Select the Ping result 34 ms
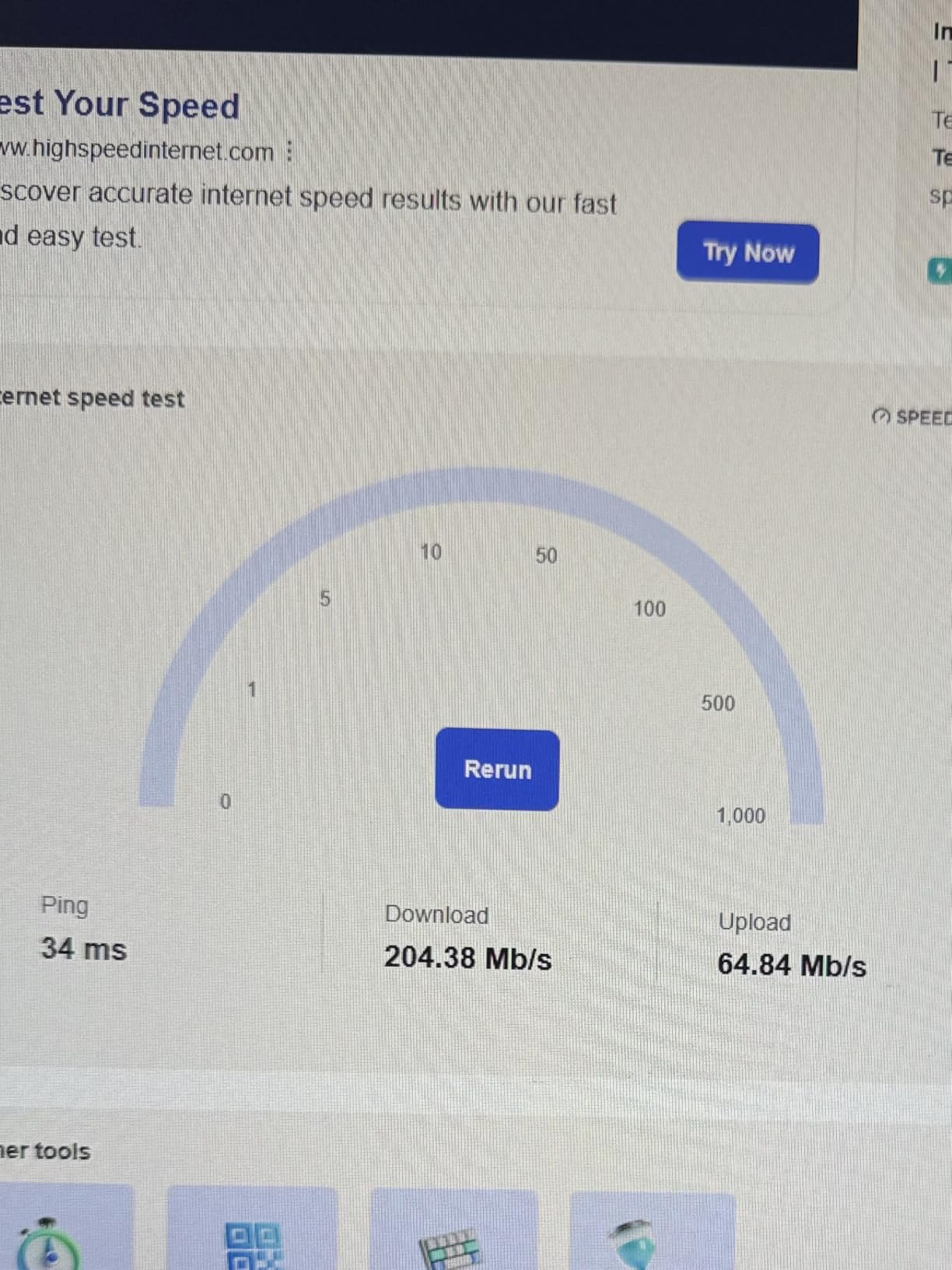Image resolution: width=952 pixels, height=1270 pixels. click(x=83, y=949)
